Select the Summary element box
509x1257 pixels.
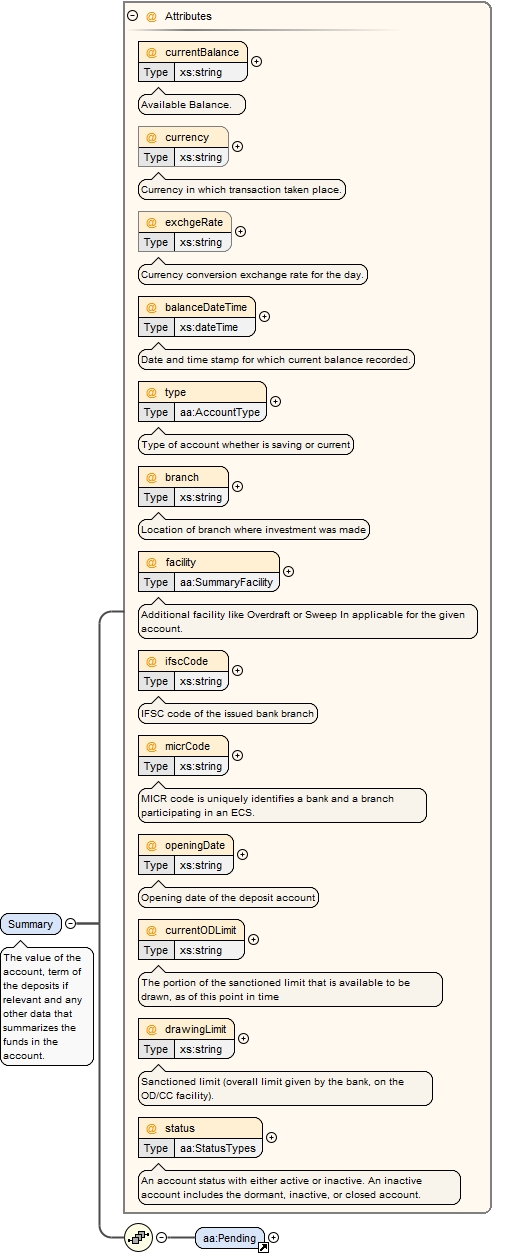coord(31,924)
